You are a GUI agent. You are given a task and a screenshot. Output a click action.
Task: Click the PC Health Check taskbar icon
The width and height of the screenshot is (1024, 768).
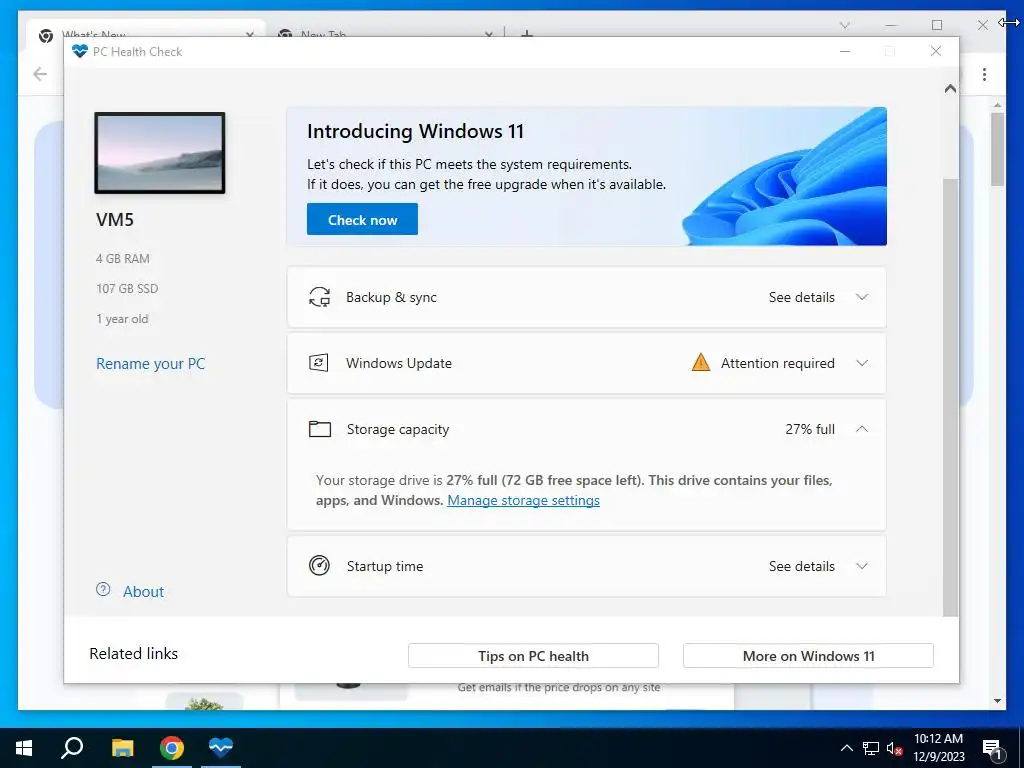point(221,748)
